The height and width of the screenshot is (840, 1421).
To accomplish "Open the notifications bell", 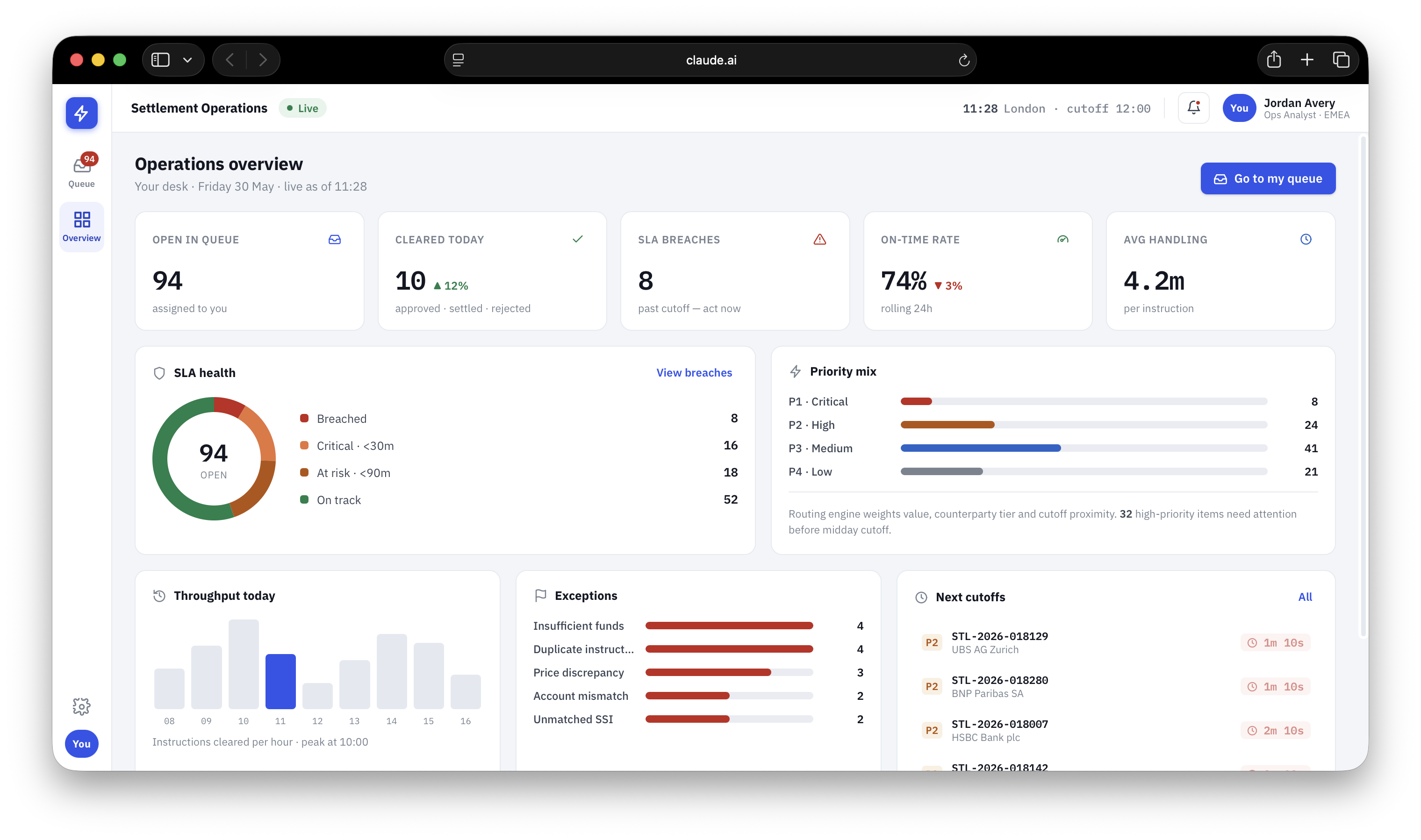I will [1193, 107].
